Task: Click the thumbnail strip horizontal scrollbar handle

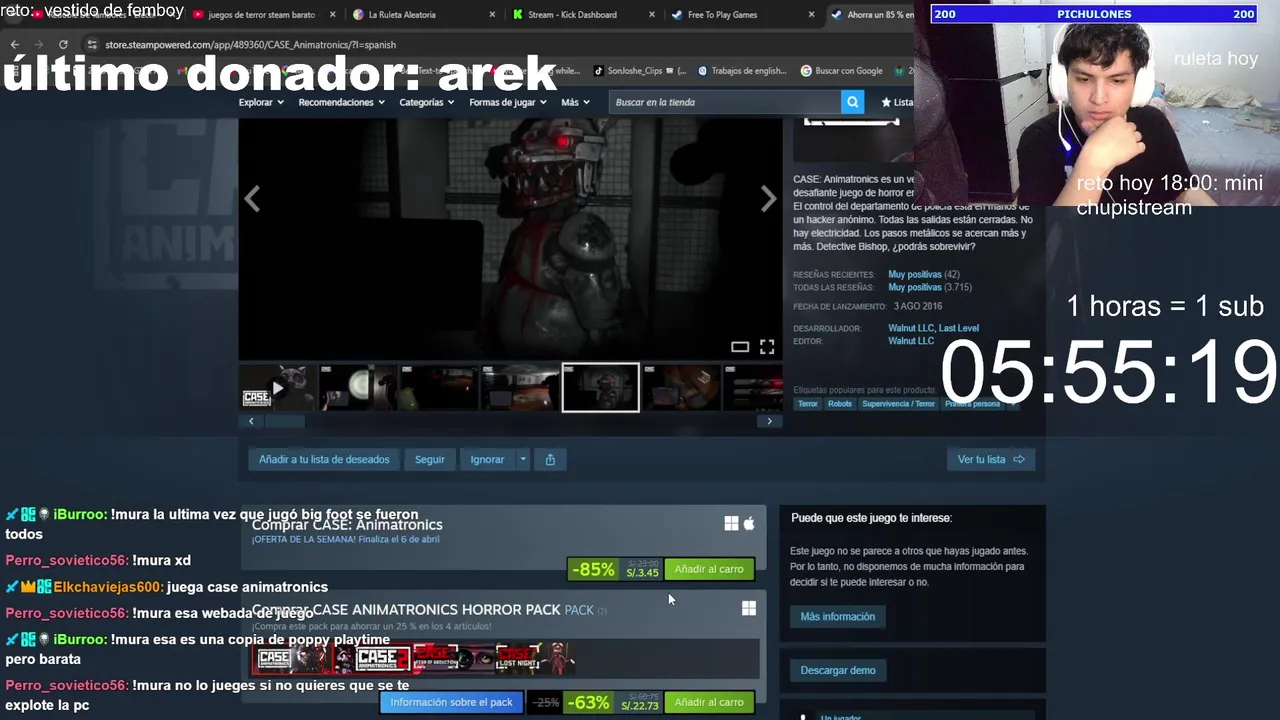Action: 284,421
